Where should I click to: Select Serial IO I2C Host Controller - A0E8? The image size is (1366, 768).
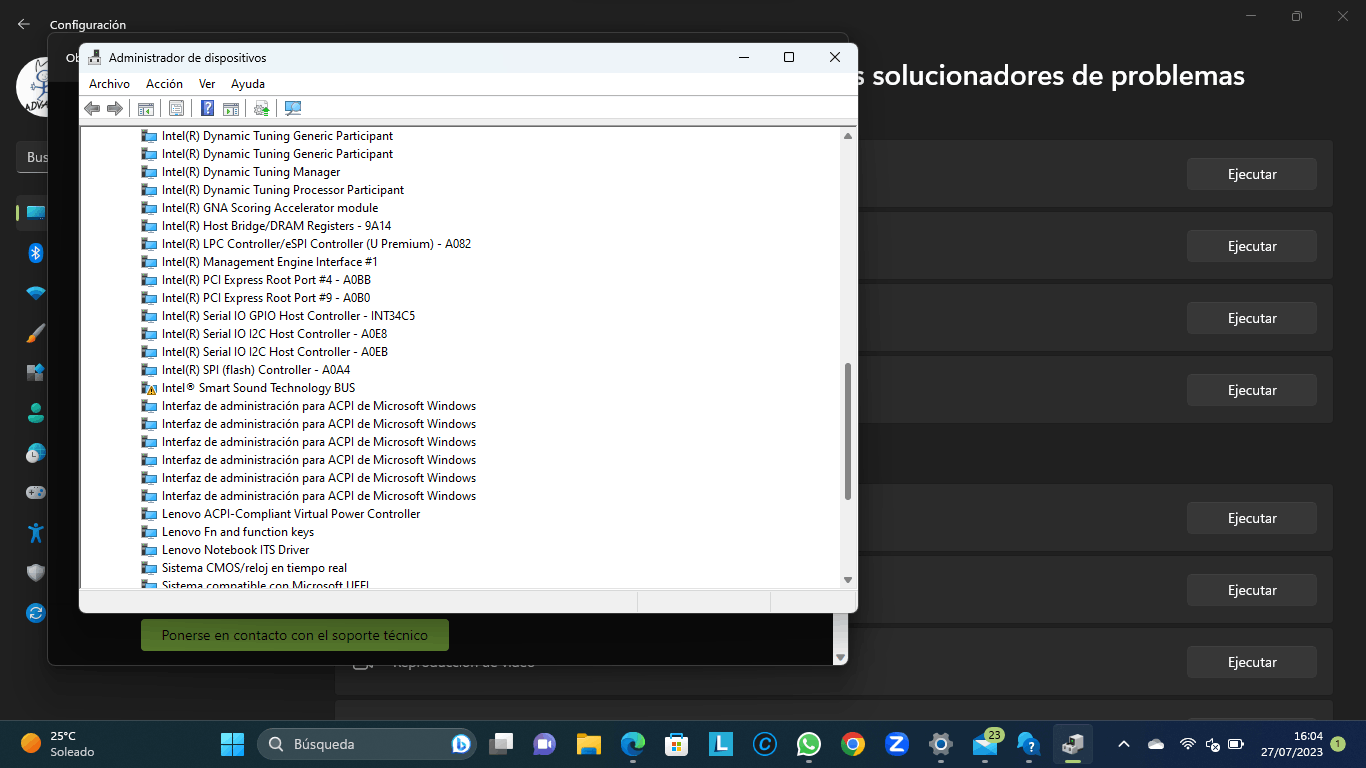[x=275, y=334]
